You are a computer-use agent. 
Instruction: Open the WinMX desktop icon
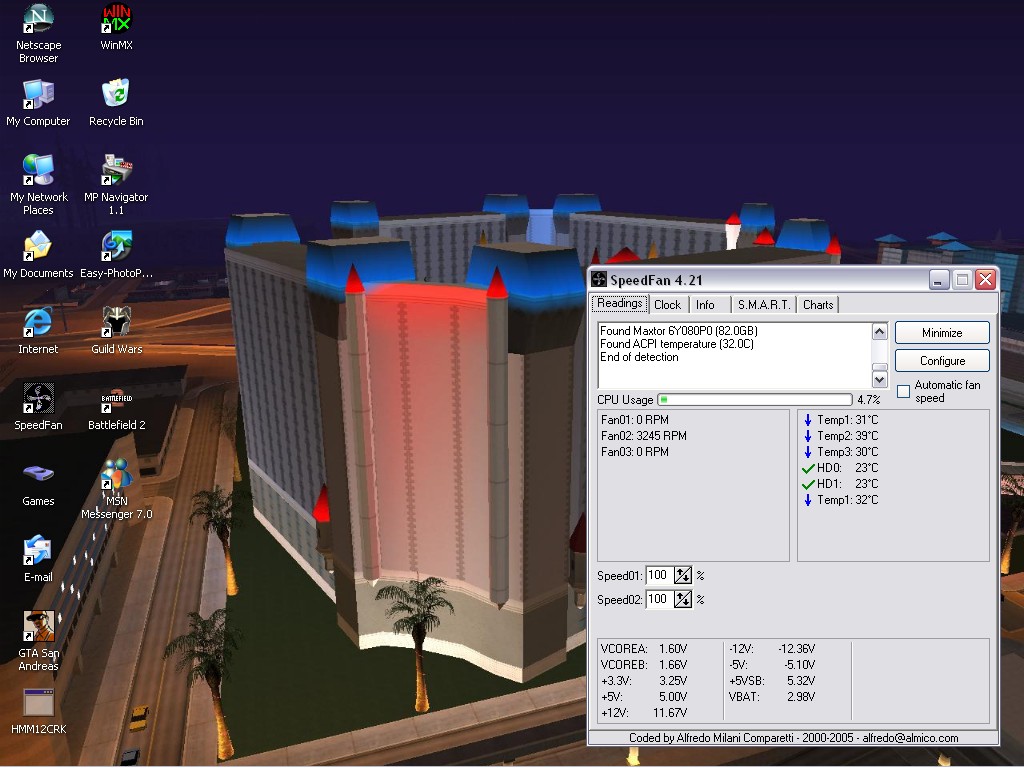pos(116,19)
